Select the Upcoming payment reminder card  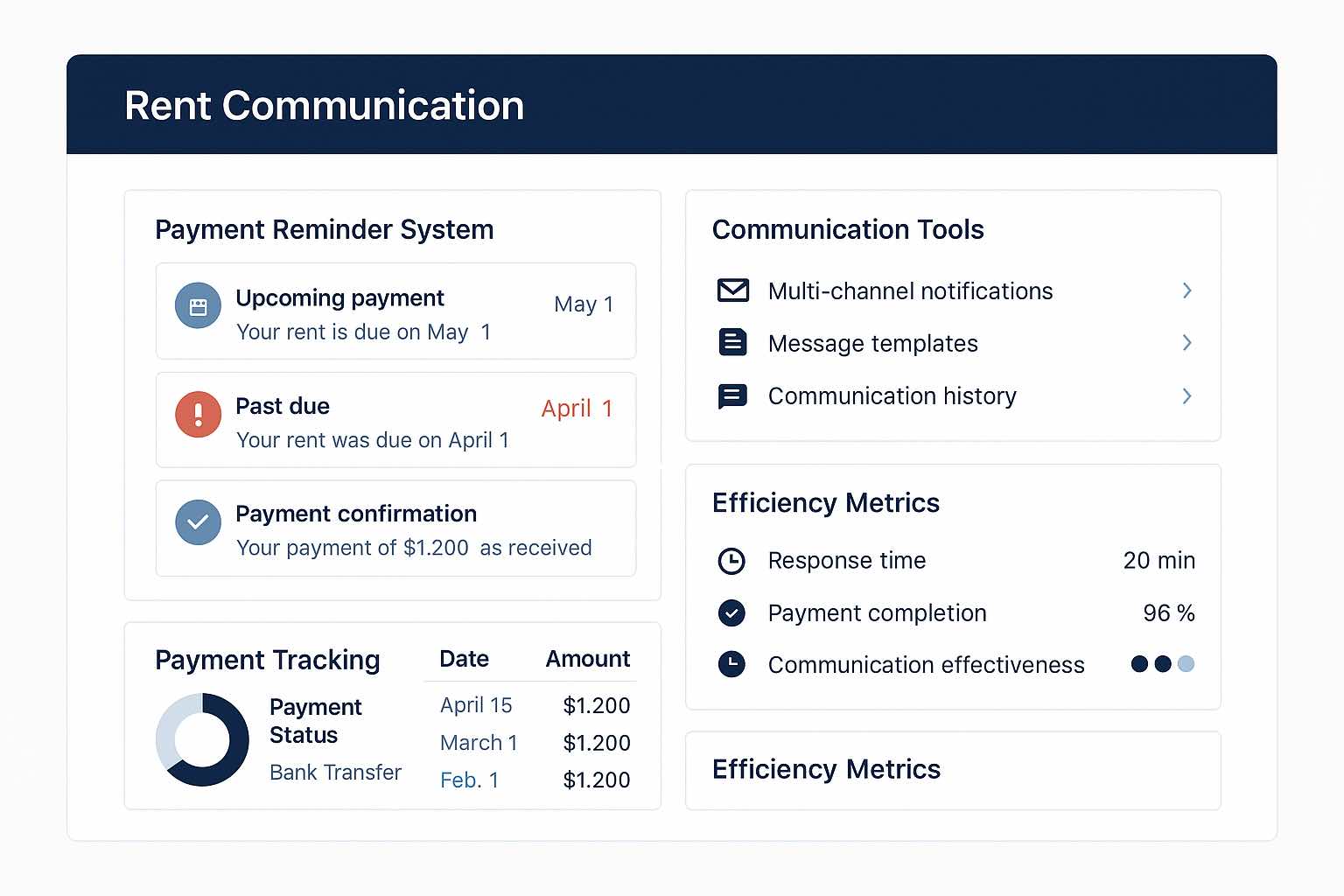click(395, 311)
